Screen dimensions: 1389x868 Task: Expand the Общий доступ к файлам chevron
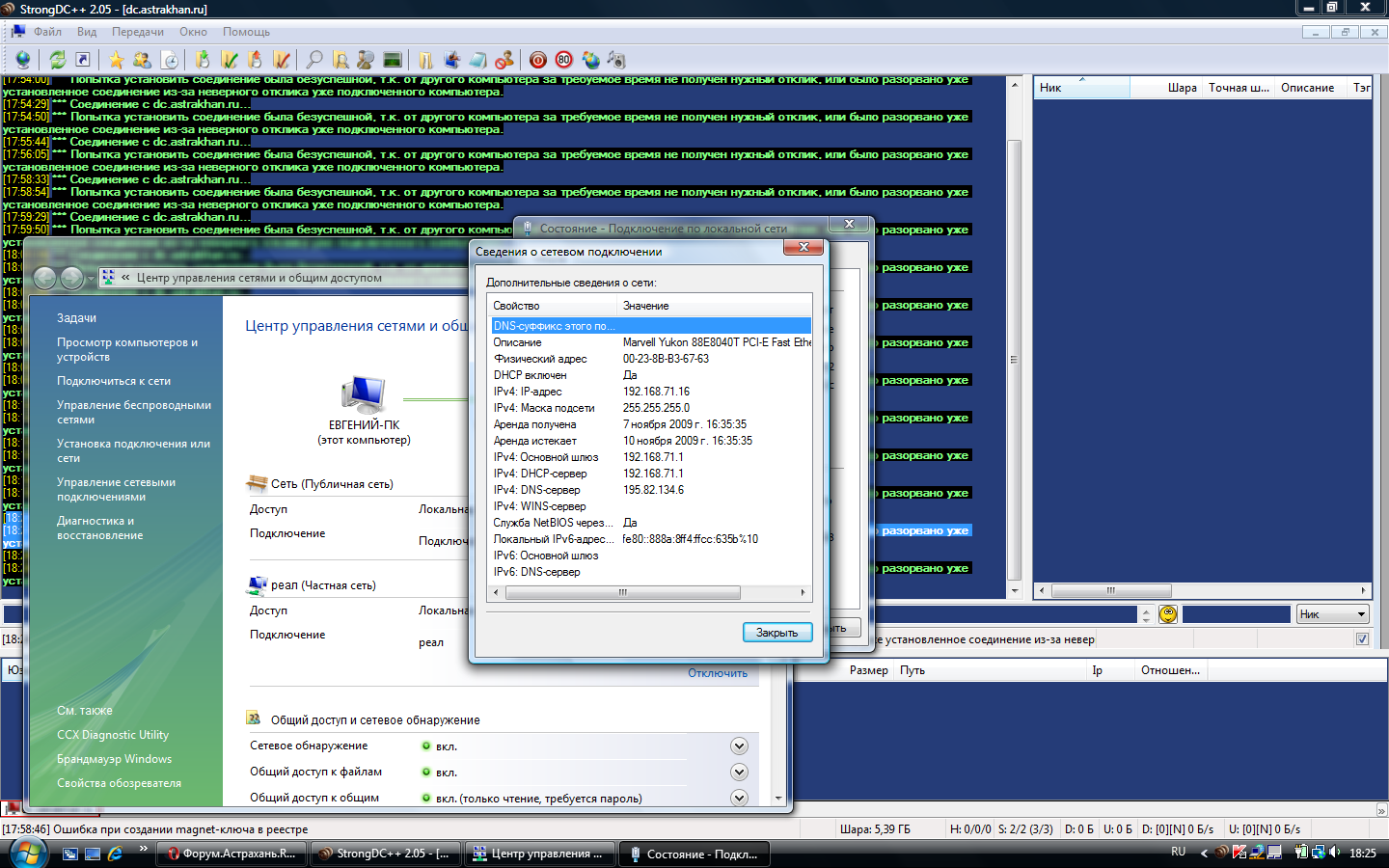(739, 772)
